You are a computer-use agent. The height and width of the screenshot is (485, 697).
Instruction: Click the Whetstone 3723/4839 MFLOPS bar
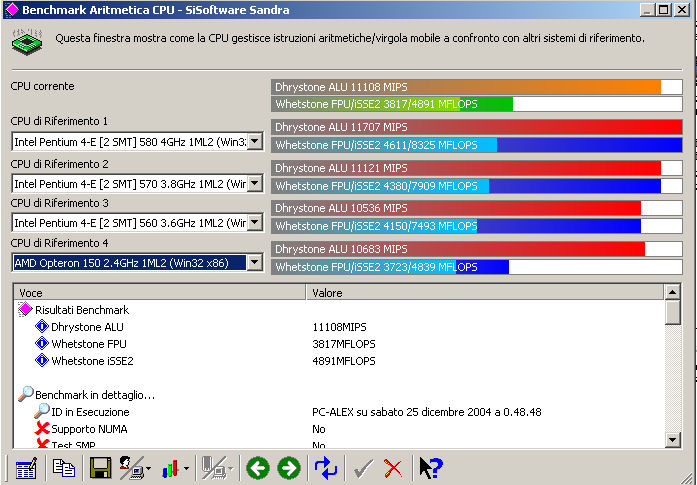[x=477, y=267]
